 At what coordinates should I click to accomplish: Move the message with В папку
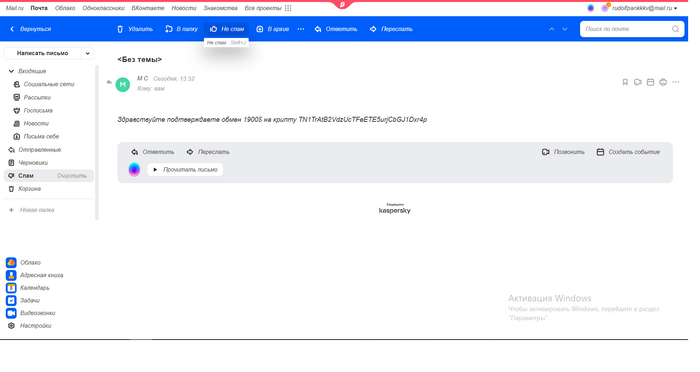[181, 29]
